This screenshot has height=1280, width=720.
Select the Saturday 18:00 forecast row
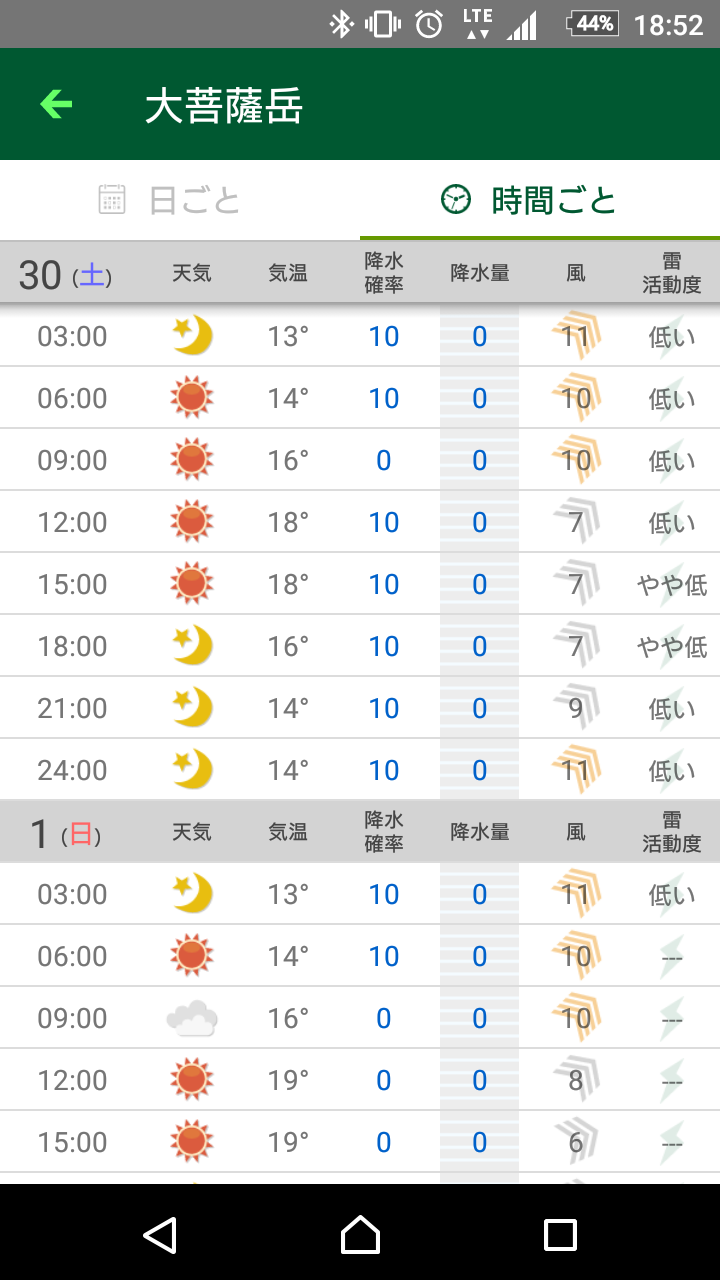pyautogui.click(x=360, y=646)
